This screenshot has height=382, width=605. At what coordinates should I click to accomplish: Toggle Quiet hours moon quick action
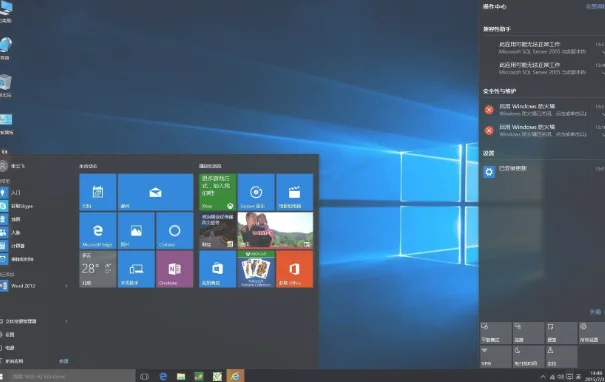528,357
